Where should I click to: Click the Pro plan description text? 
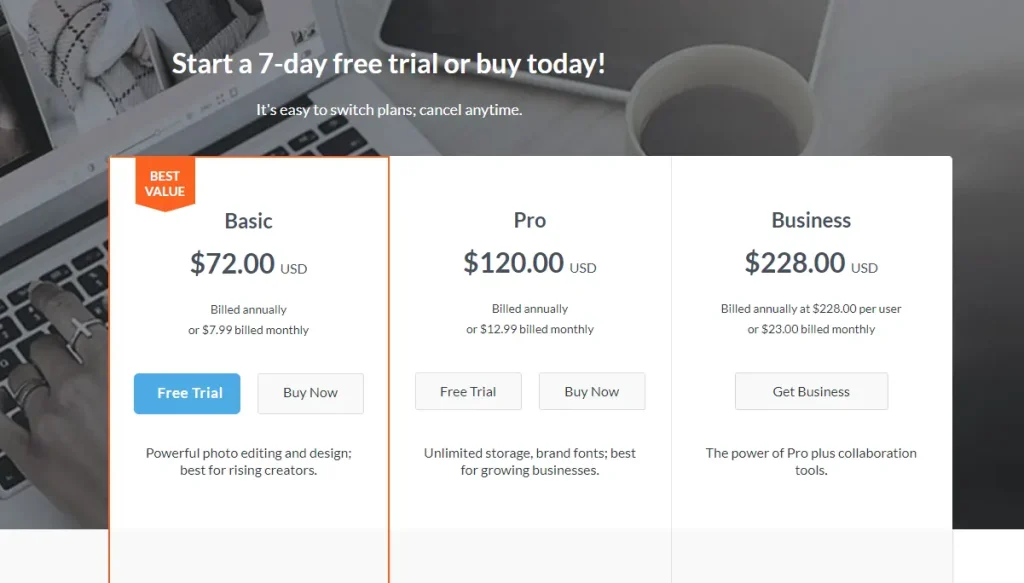529,461
